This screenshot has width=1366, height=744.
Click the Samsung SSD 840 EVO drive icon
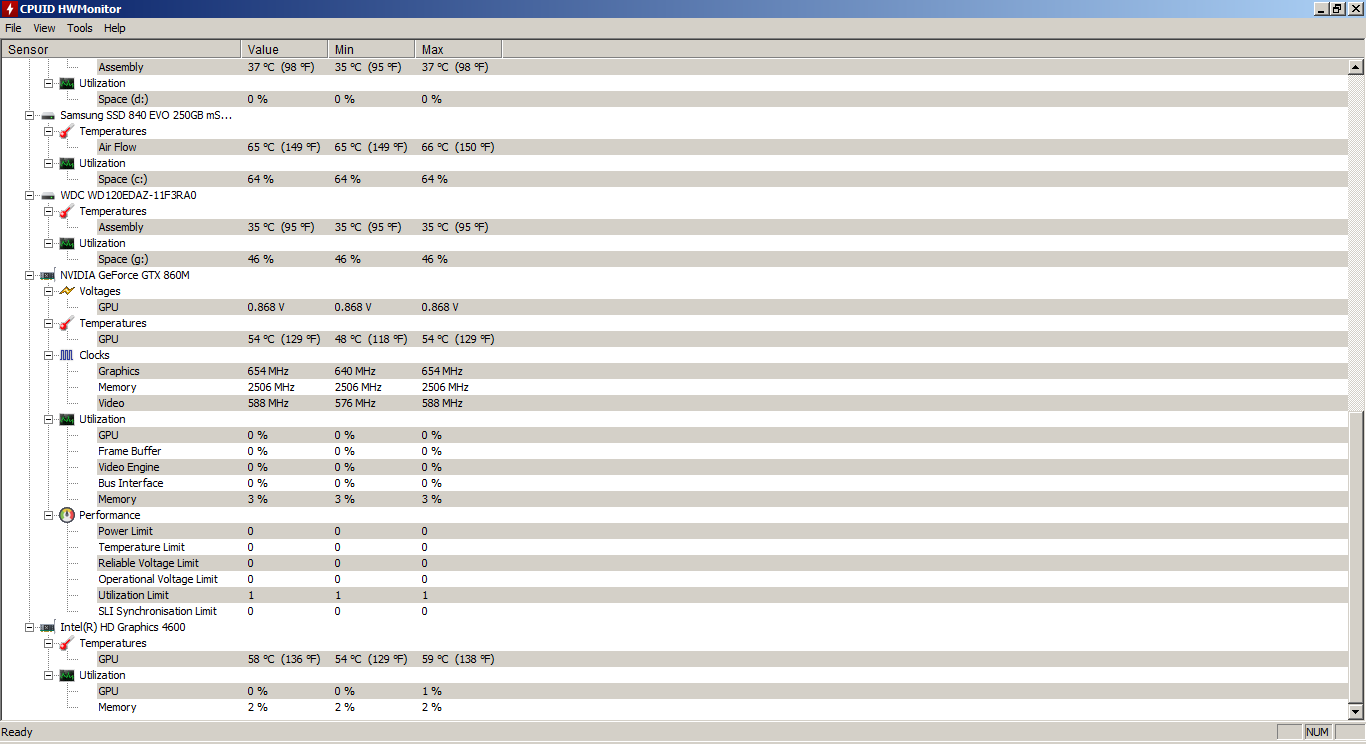coord(48,115)
